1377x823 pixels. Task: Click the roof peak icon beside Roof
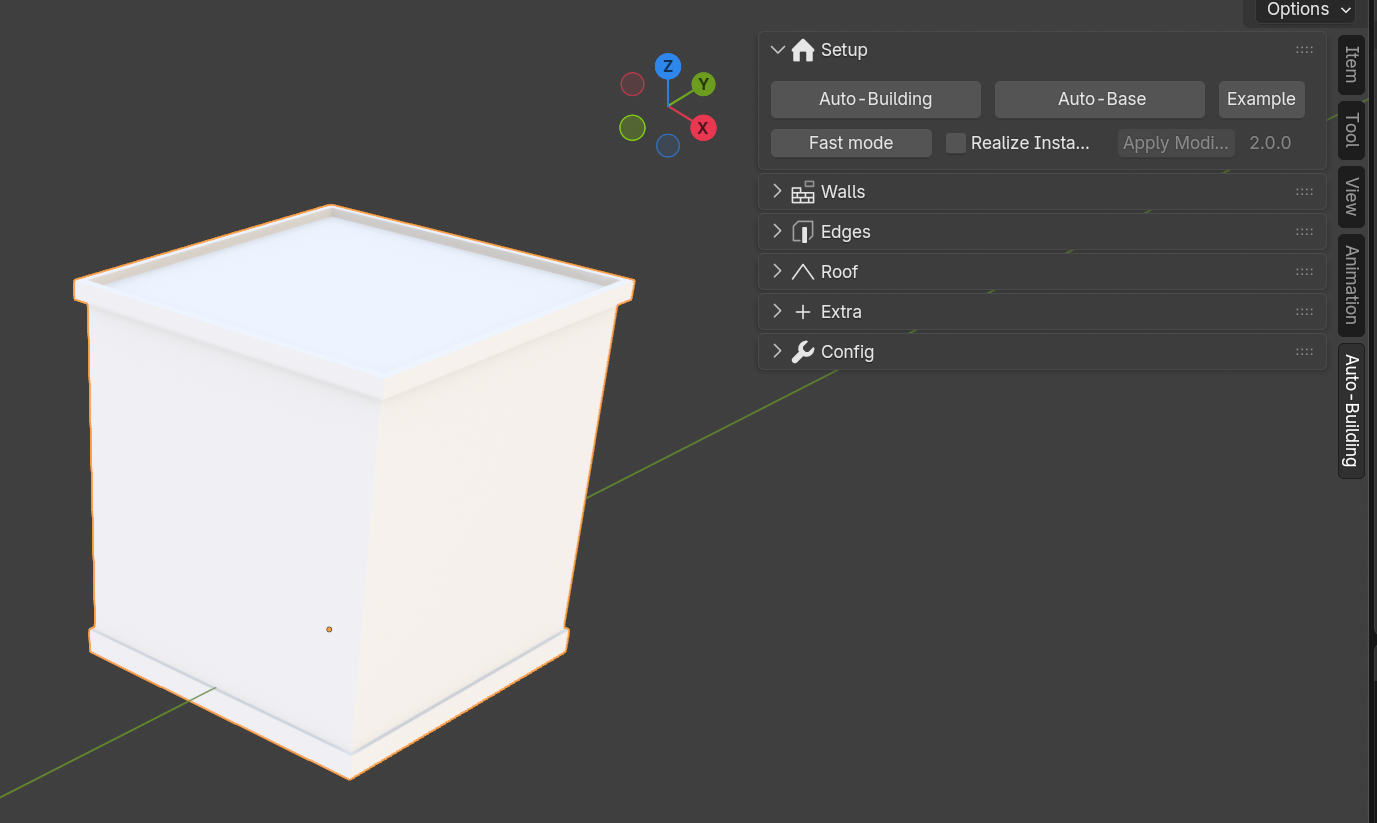tap(802, 272)
